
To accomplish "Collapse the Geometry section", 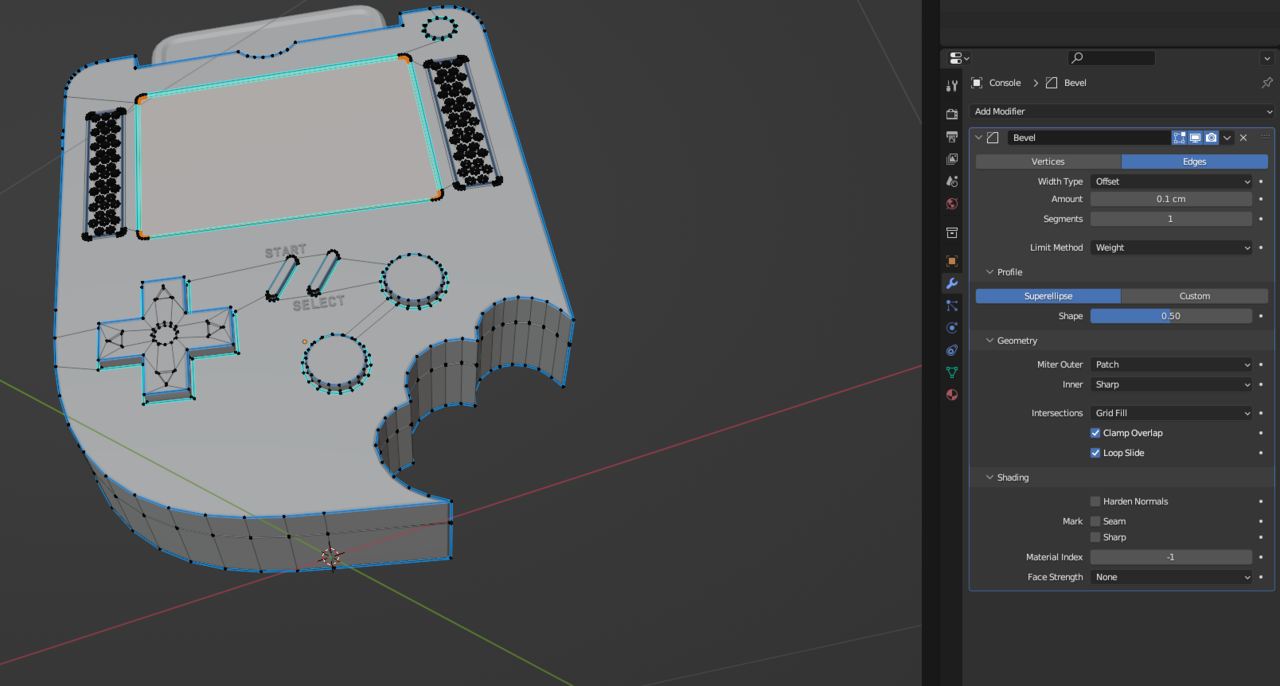I will [x=1016, y=341].
